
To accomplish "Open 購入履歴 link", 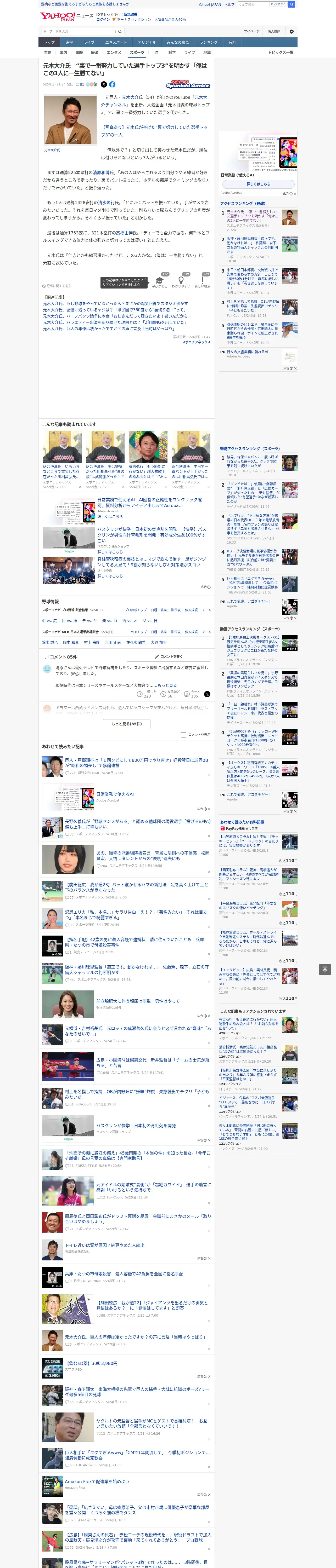I will (x=274, y=32).
